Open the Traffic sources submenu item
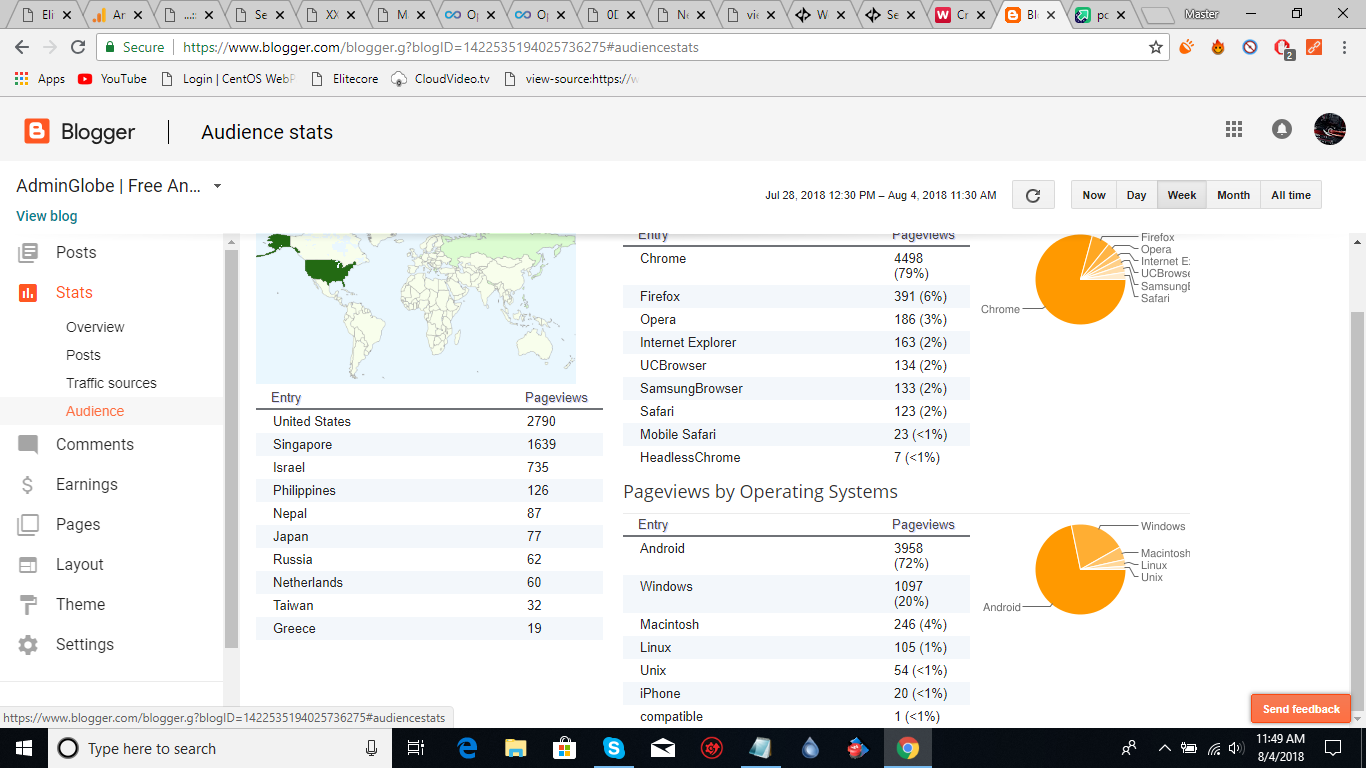Screen dimensions: 1366x768 (111, 383)
